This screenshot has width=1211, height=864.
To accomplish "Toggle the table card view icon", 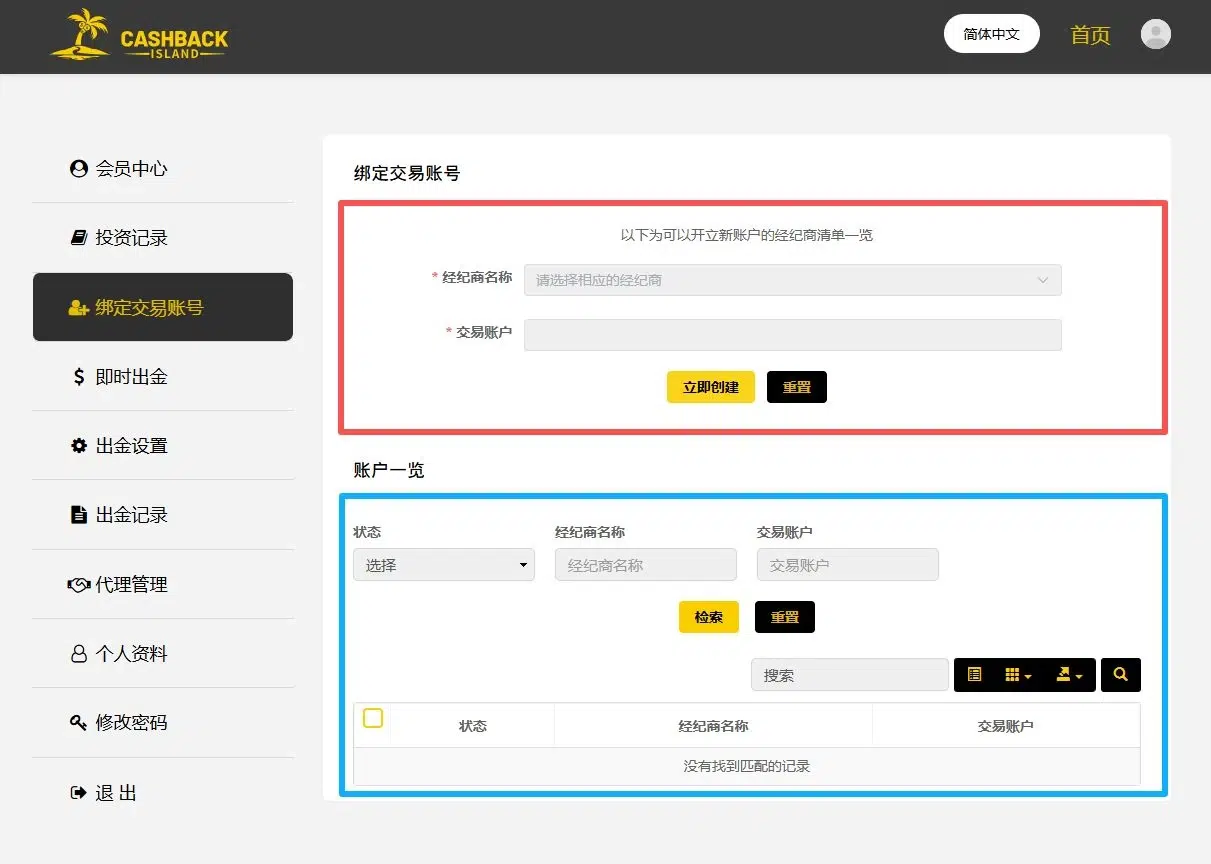I will click(975, 675).
